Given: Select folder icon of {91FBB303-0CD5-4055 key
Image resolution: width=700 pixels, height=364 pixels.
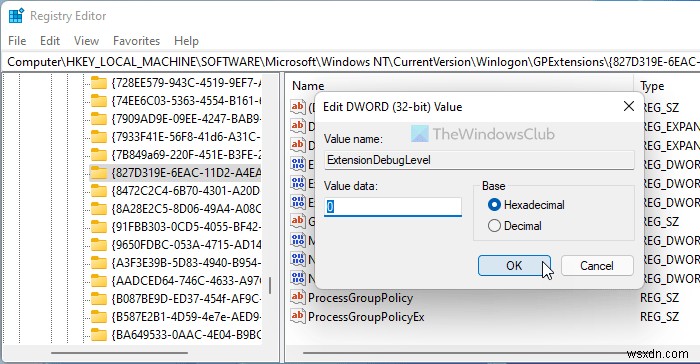Looking at the screenshot, I should point(99,226).
